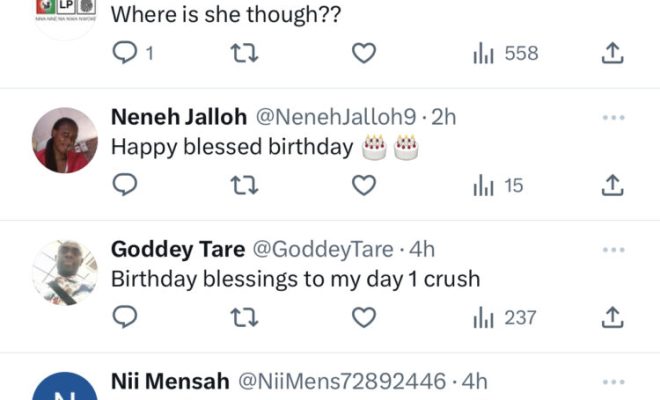Open more options for Nii Mensah's tweet

613,381
